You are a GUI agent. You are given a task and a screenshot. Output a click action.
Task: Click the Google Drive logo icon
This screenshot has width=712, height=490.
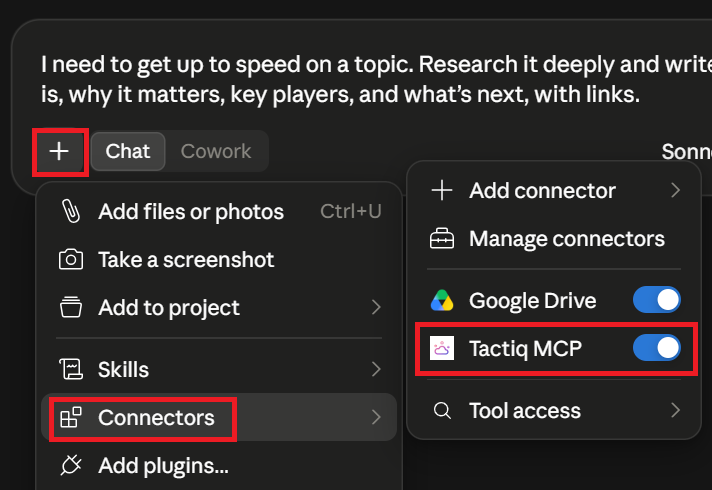pyautogui.click(x=442, y=300)
